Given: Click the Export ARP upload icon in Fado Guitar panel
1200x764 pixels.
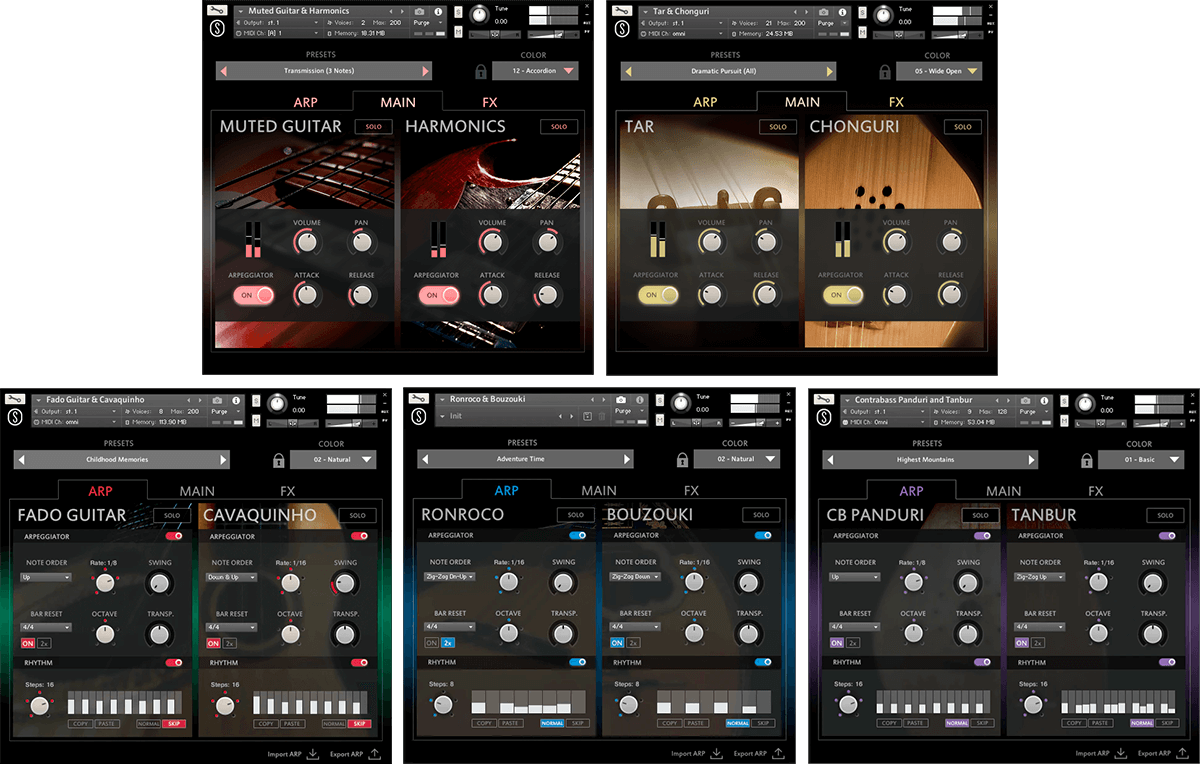Looking at the screenshot, I should 372,754.
